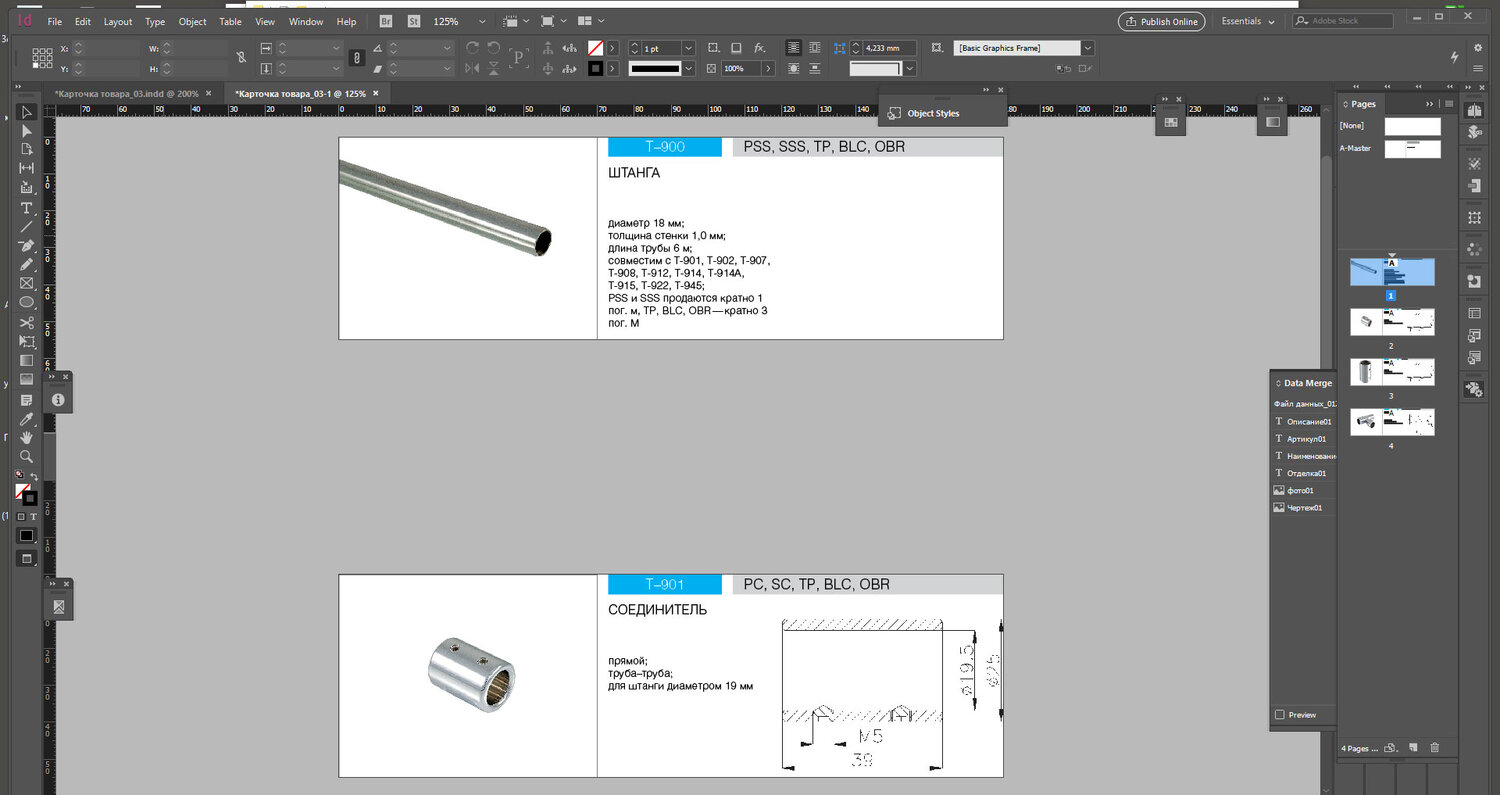Open the Object menu

click(x=192, y=21)
